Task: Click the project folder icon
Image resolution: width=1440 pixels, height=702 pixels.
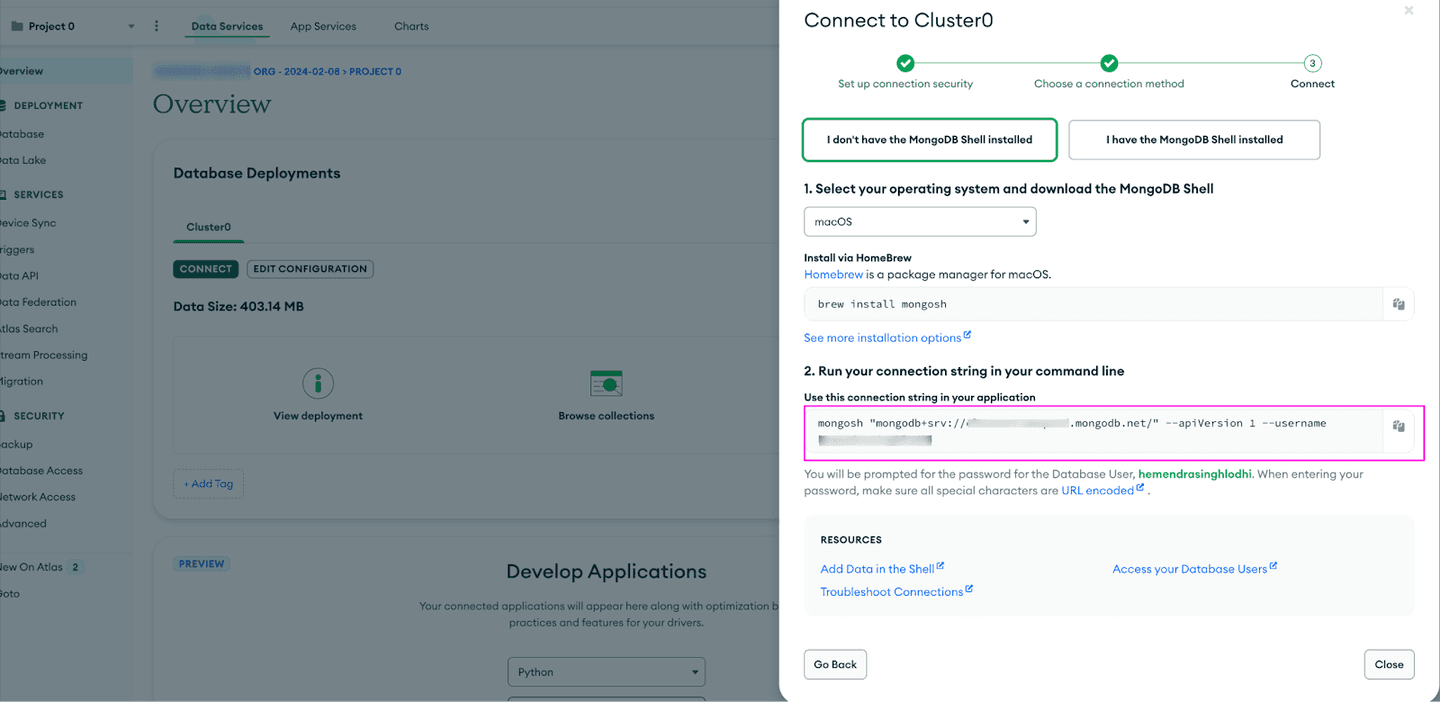Action: pos(17,26)
